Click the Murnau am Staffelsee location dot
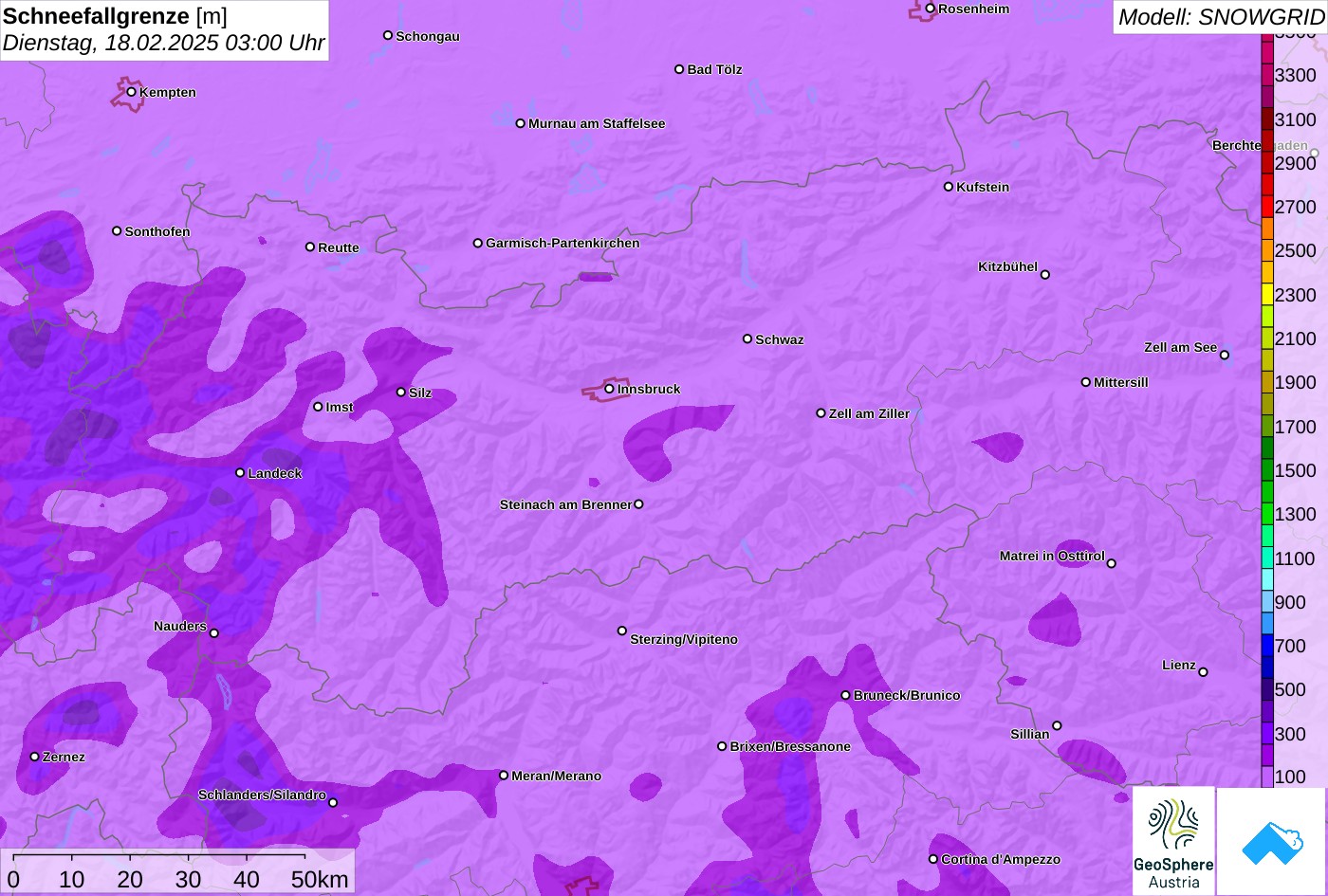This screenshot has width=1328, height=896. pos(521,123)
